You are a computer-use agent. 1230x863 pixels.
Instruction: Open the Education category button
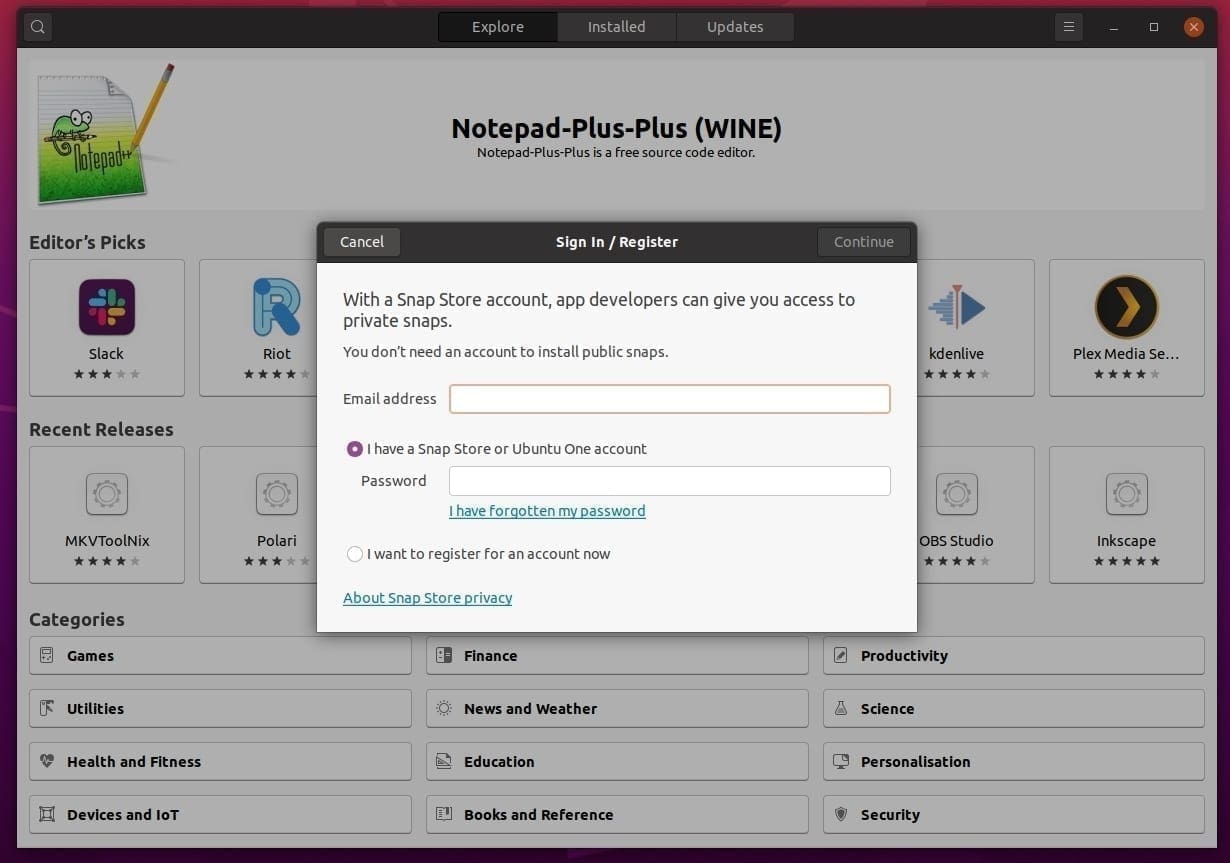click(617, 762)
